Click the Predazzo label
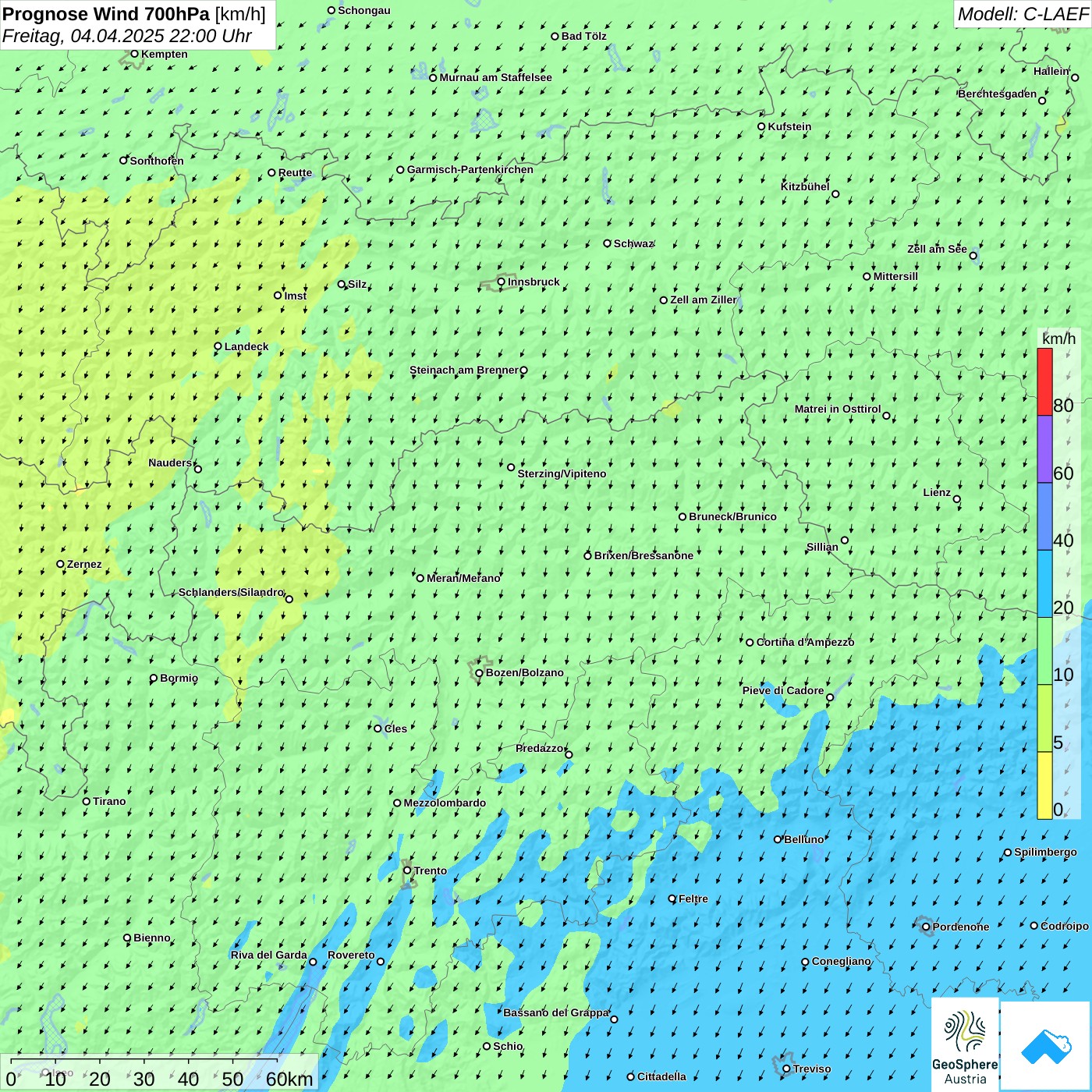1092x1092 pixels. point(539,748)
